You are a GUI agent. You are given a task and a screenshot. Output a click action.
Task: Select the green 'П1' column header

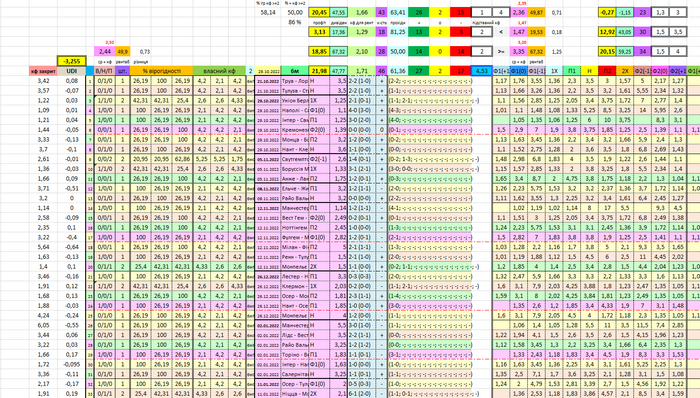572,71
